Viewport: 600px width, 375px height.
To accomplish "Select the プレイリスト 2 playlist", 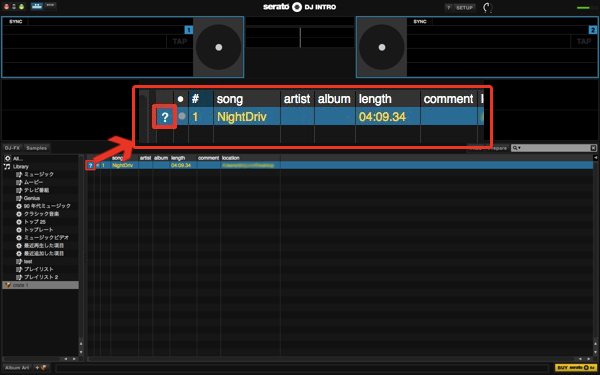I will click(41, 277).
